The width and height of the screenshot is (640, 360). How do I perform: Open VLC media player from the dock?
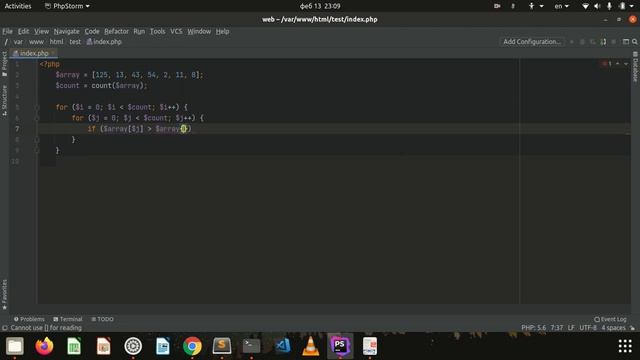[x=311, y=346]
